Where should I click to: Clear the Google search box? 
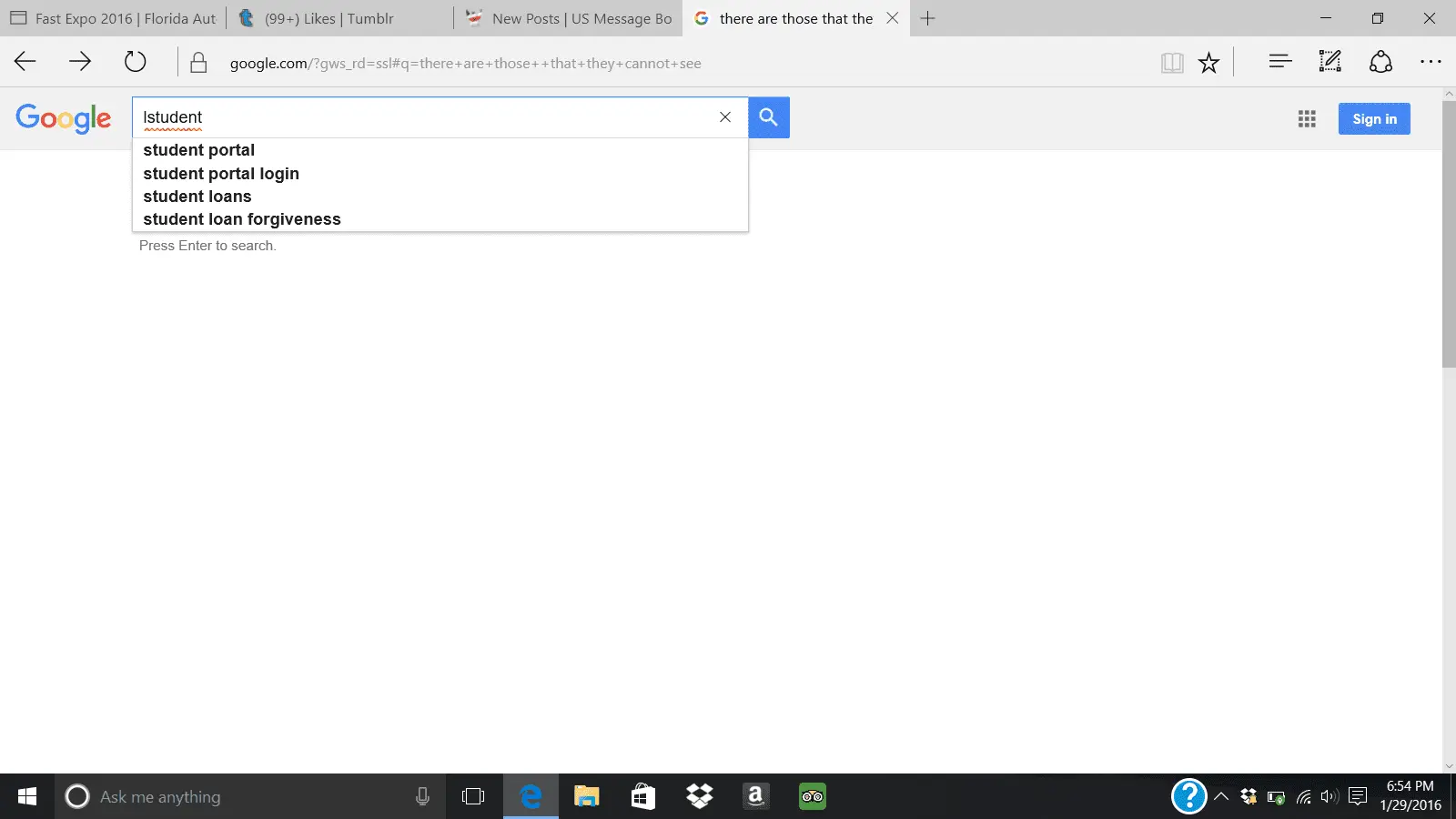pyautogui.click(x=725, y=117)
